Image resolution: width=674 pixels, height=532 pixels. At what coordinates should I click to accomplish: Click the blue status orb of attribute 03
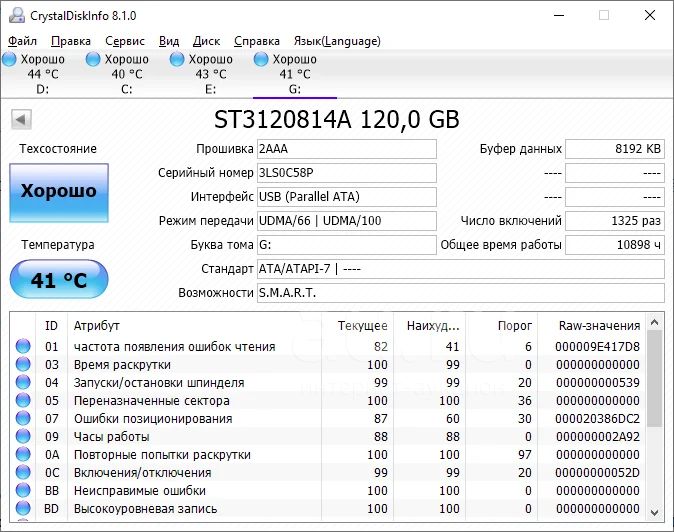coord(23,364)
